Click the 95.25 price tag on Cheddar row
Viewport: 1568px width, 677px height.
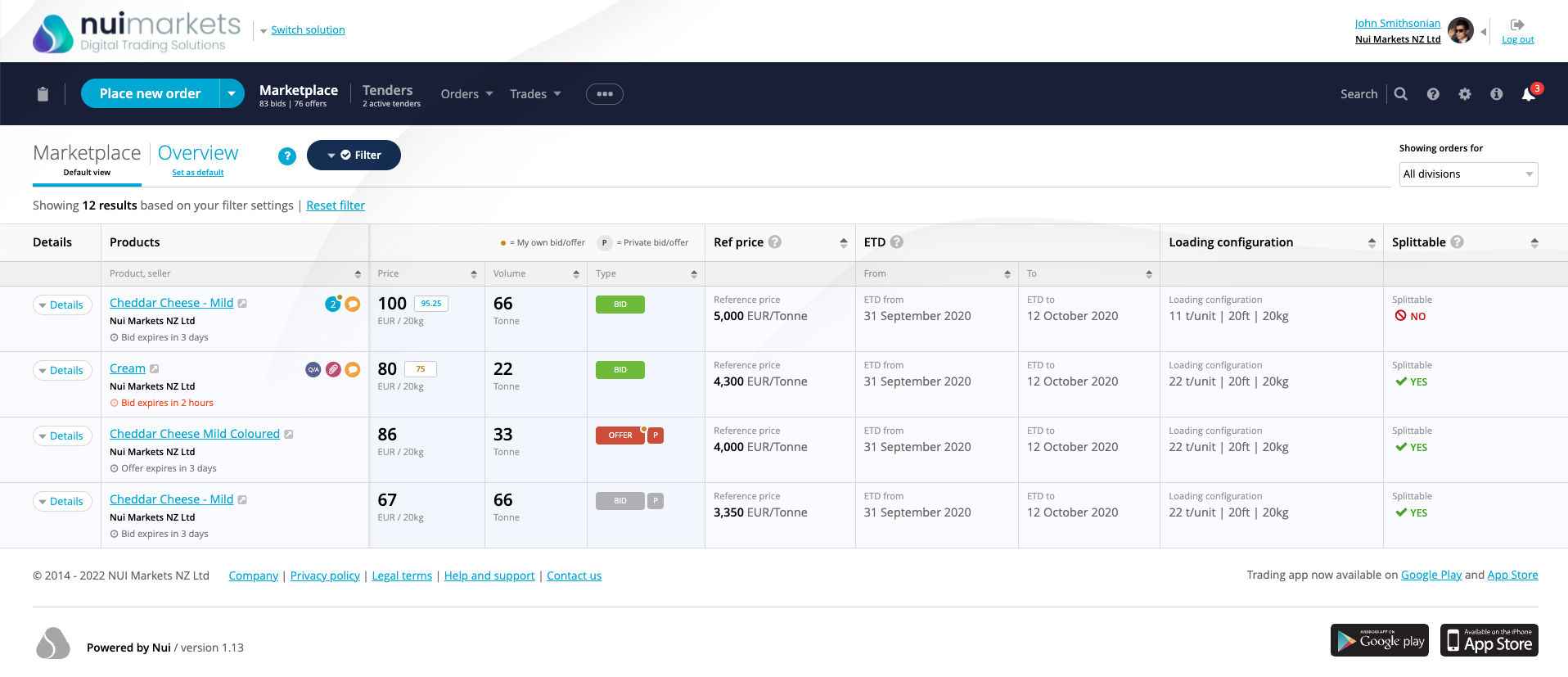pos(431,304)
